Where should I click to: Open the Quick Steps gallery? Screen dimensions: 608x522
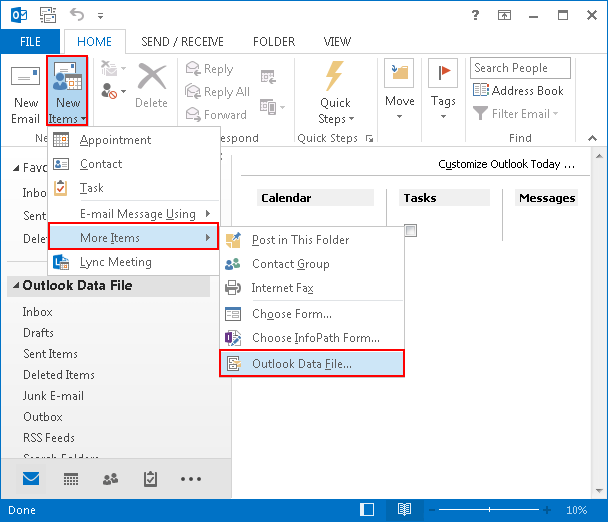[x=335, y=93]
